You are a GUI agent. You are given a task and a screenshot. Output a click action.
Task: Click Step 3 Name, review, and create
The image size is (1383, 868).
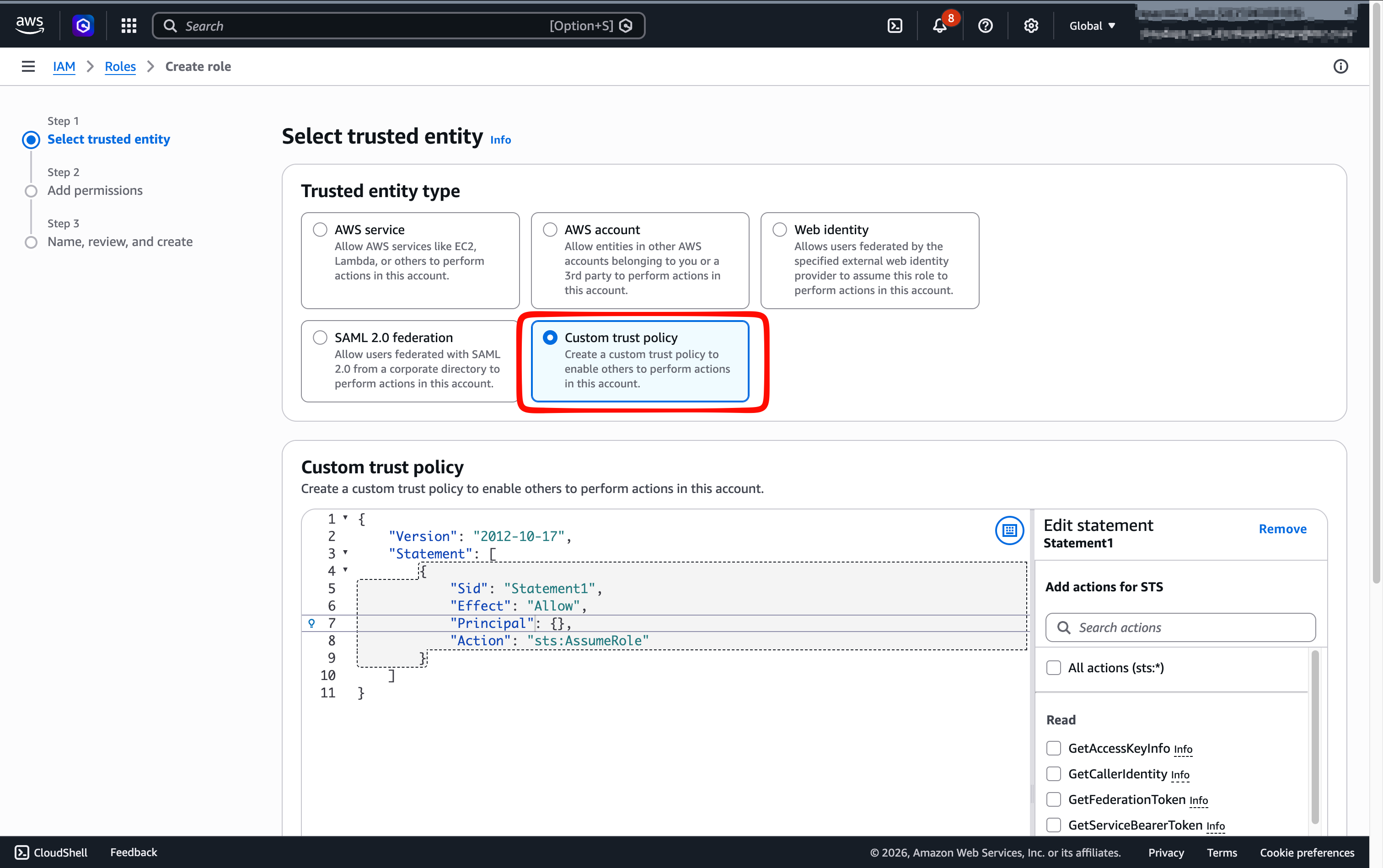120,241
